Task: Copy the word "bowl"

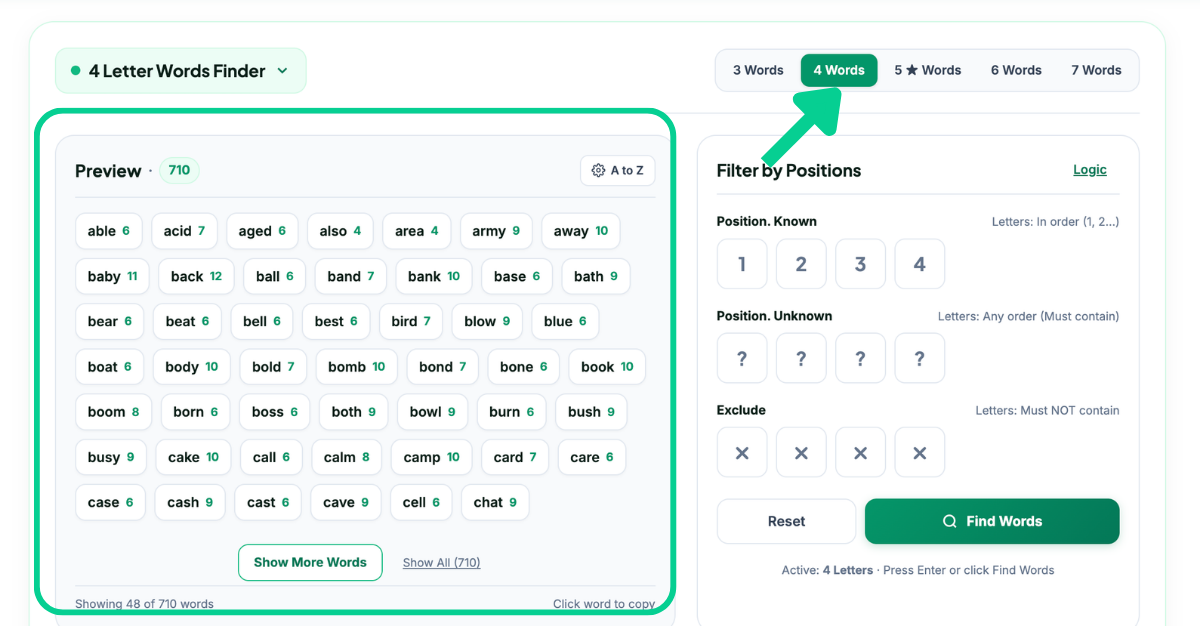Action: pos(433,412)
